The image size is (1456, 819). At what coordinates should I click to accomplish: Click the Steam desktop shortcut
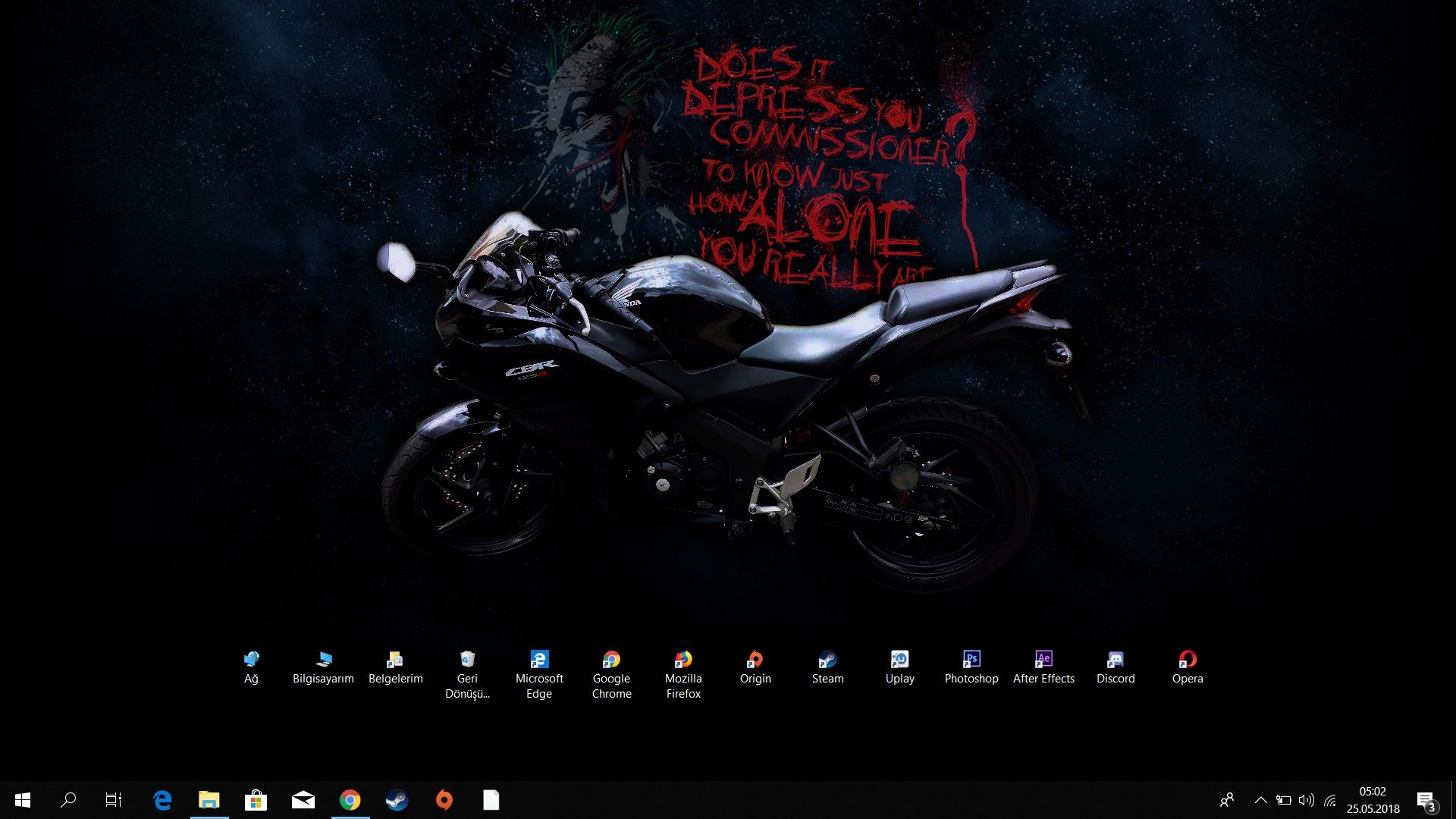827,660
